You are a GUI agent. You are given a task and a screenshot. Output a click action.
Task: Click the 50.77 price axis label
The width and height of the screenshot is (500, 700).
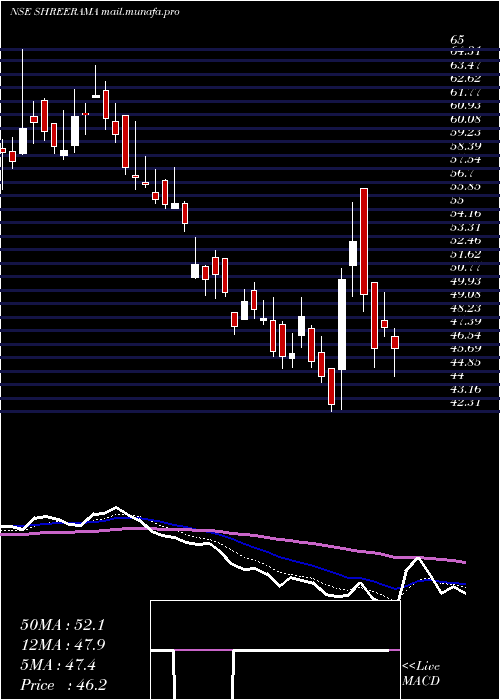[x=466, y=267]
